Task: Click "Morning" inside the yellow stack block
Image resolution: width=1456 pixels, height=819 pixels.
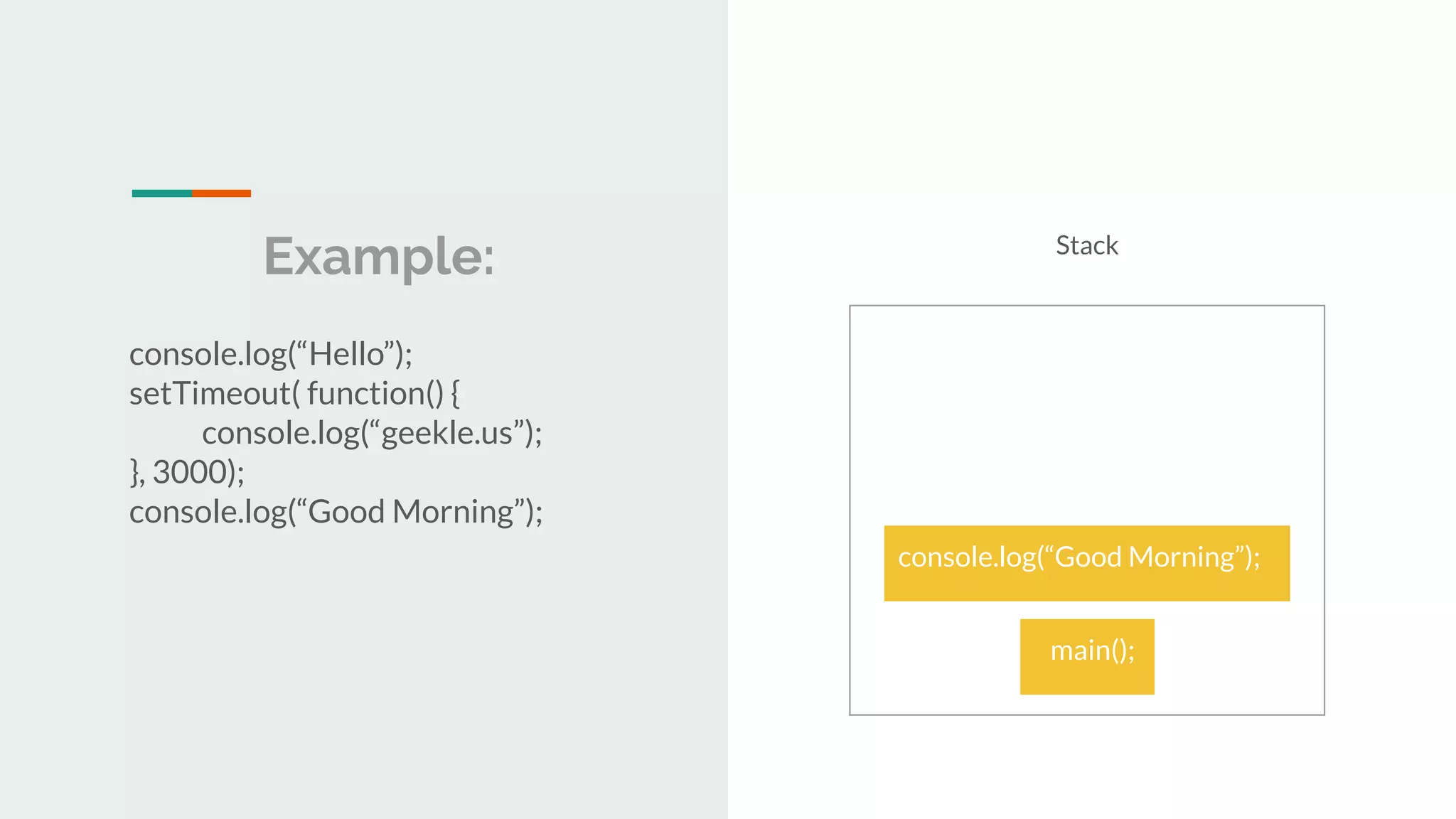Action: pyautogui.click(x=1181, y=557)
